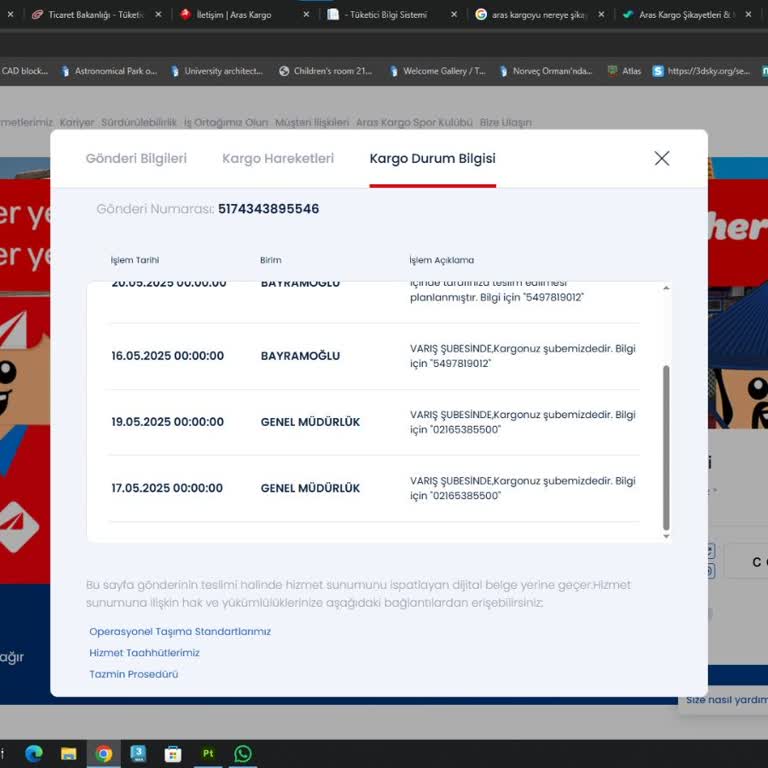768x768 pixels.
Task: Open İş Ortağımız Olun in site navigation
Action: (226, 122)
